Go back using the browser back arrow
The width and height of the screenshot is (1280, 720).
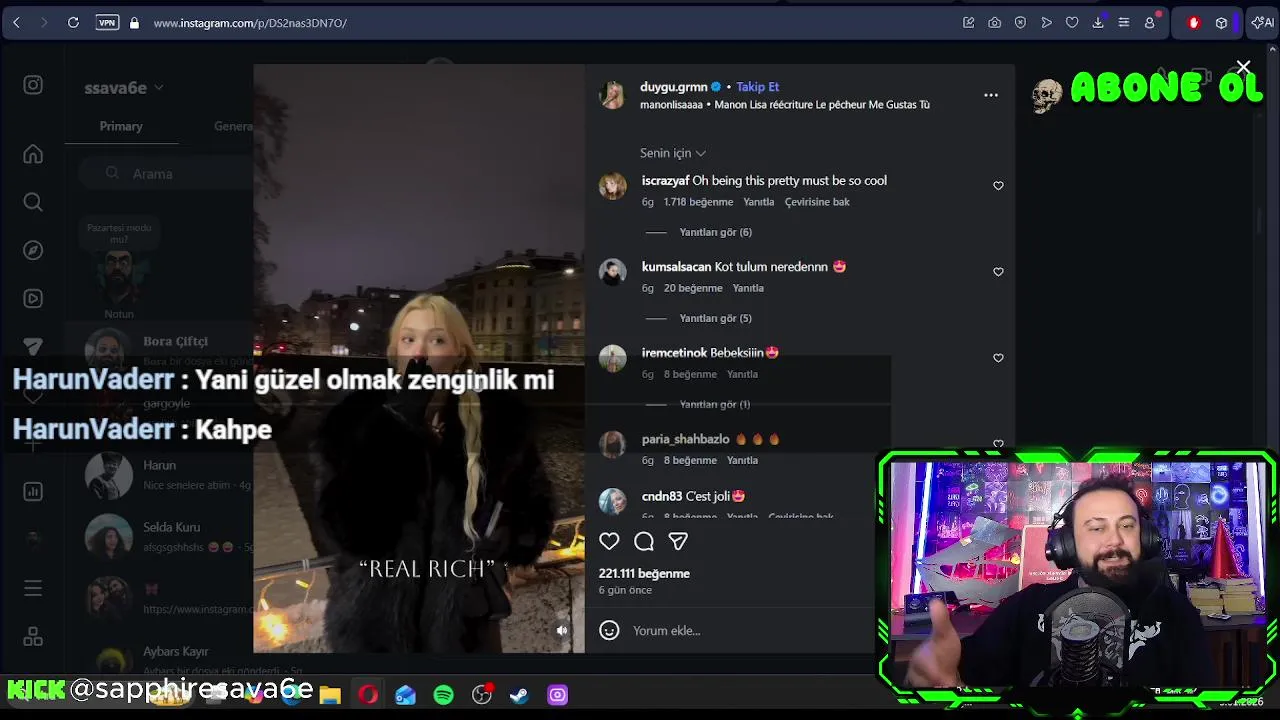(16, 22)
